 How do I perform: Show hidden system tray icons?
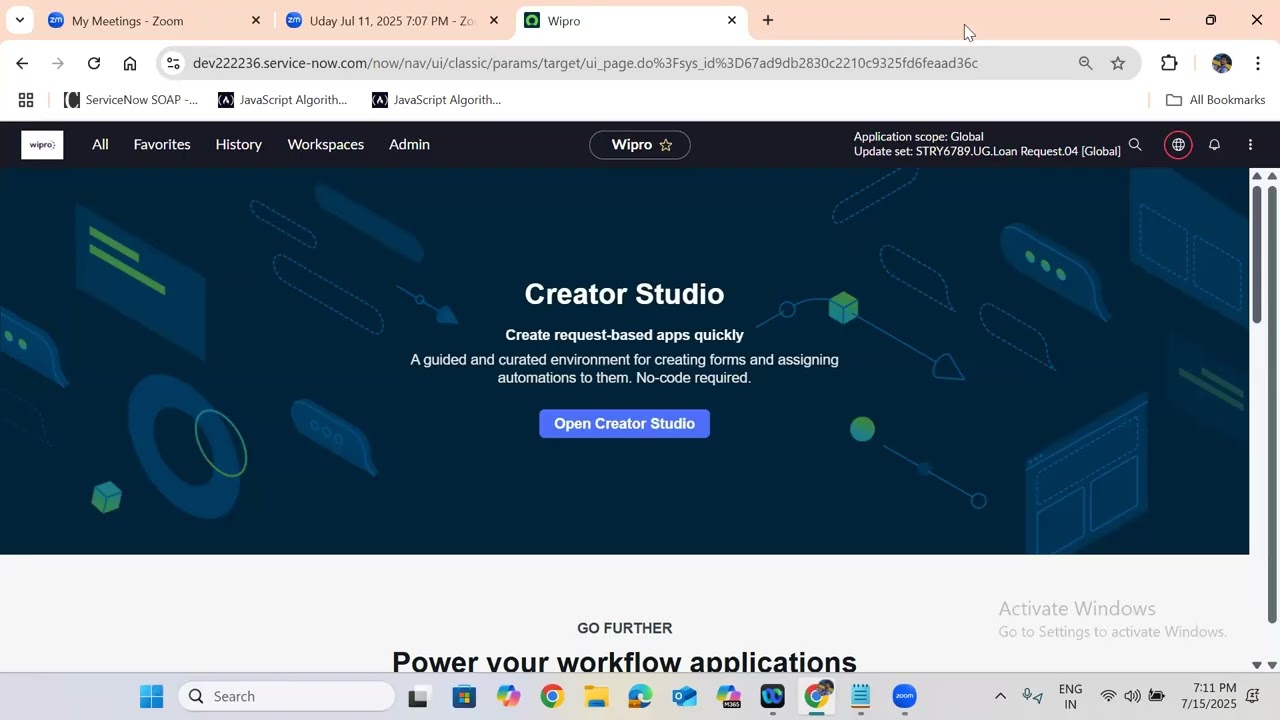(x=1000, y=696)
